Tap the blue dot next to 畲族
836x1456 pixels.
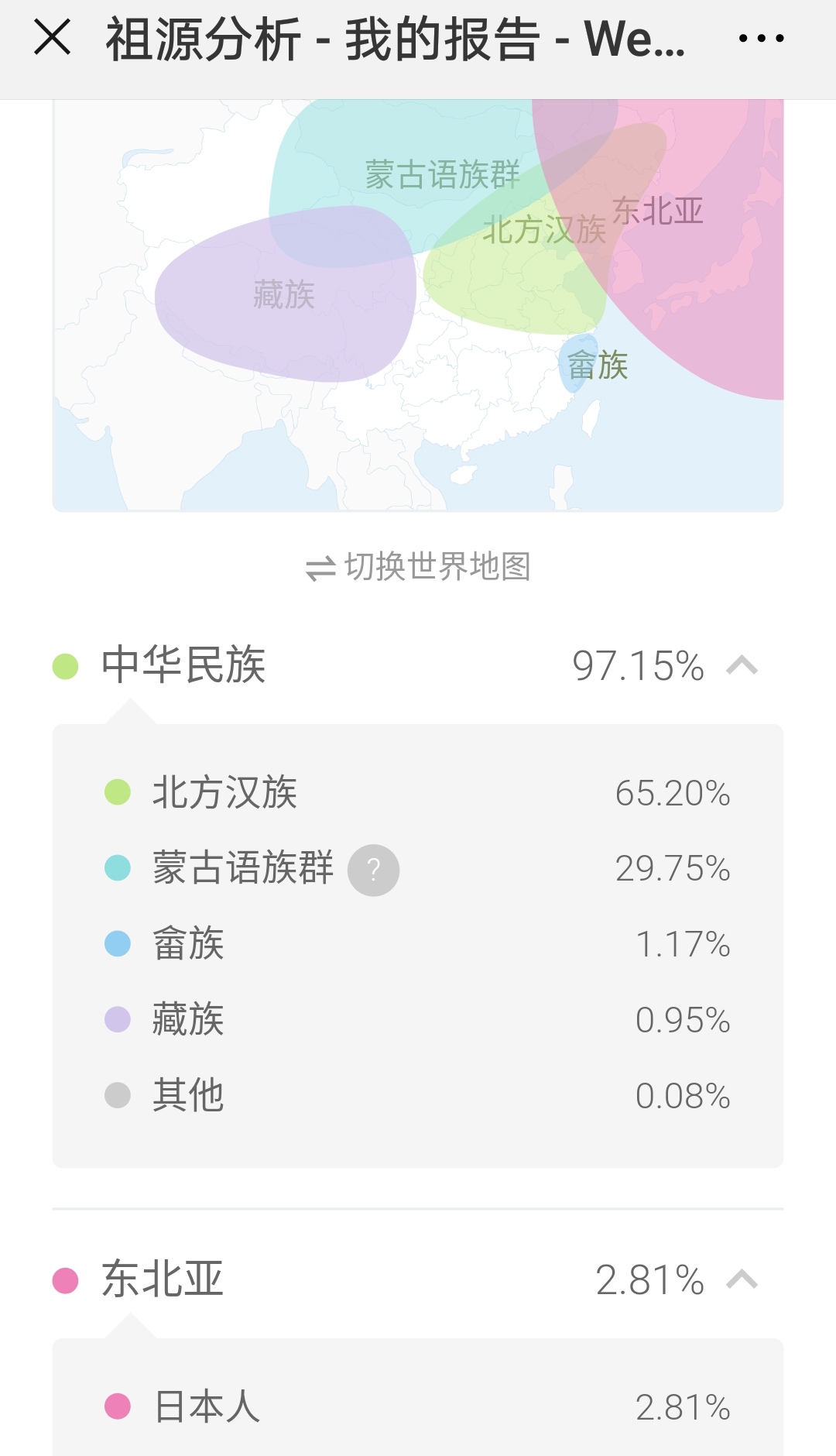click(118, 944)
